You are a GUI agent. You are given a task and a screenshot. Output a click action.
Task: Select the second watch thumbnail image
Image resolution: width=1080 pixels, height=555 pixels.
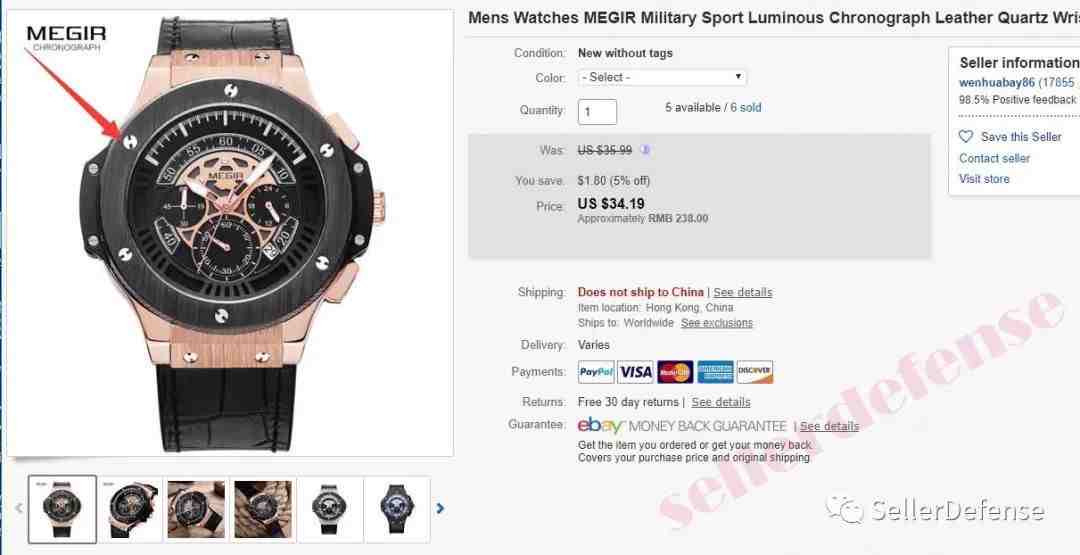coord(129,509)
